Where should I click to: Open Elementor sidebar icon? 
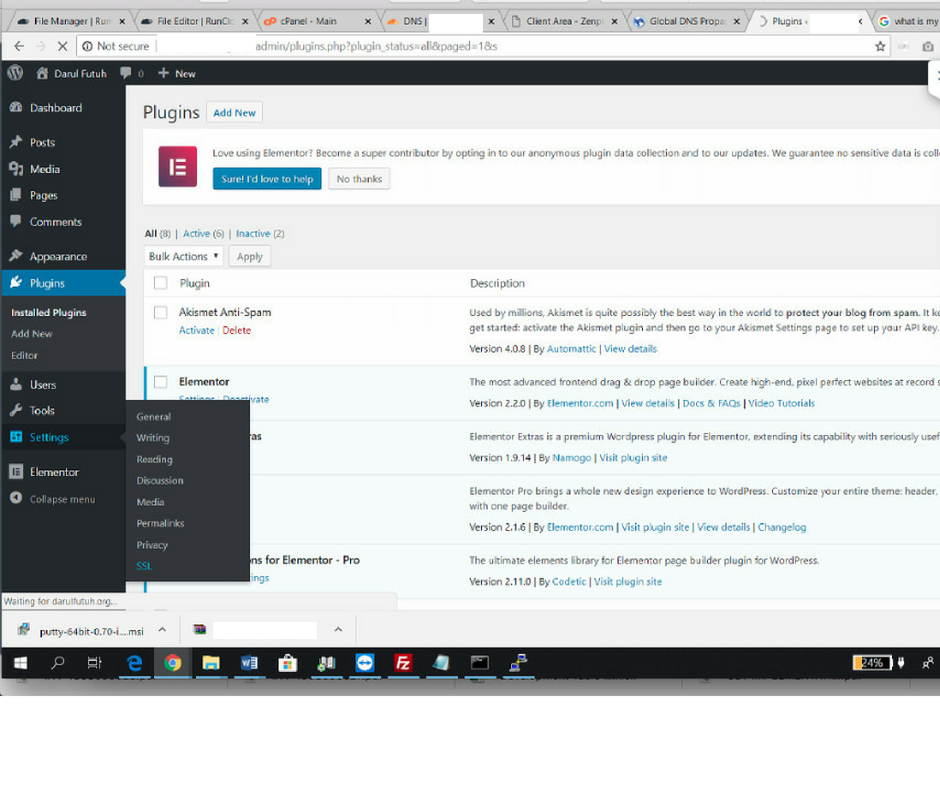click(x=16, y=472)
